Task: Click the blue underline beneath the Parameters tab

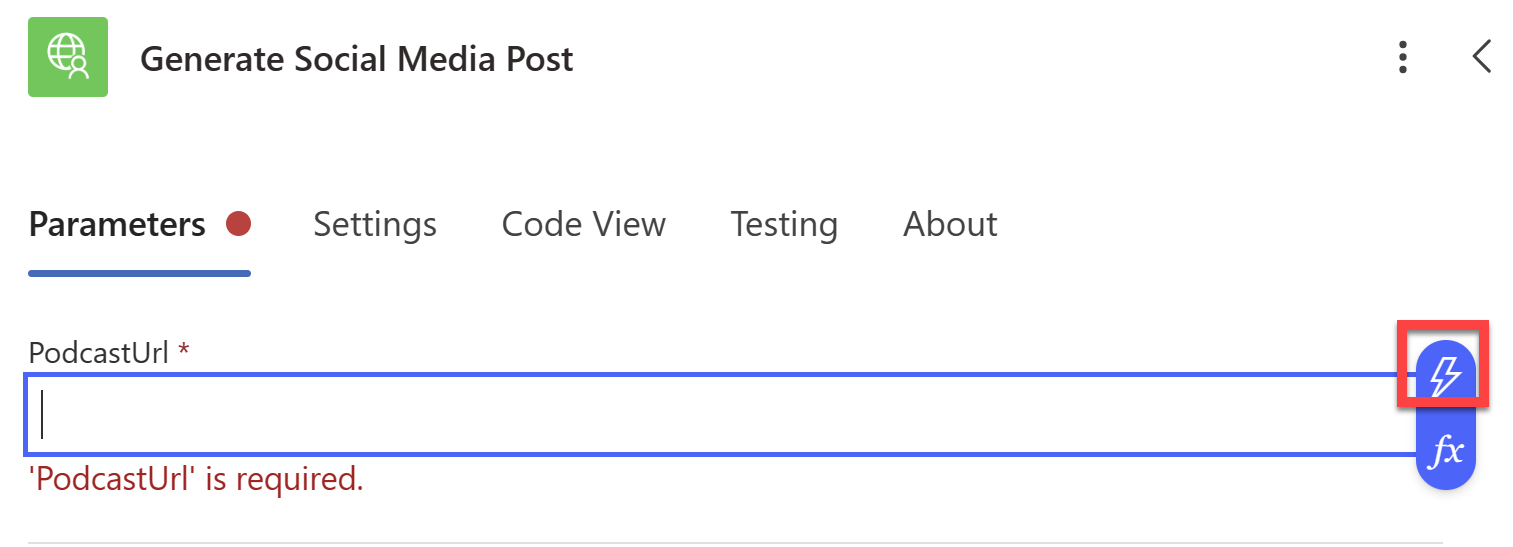Action: coord(139,273)
